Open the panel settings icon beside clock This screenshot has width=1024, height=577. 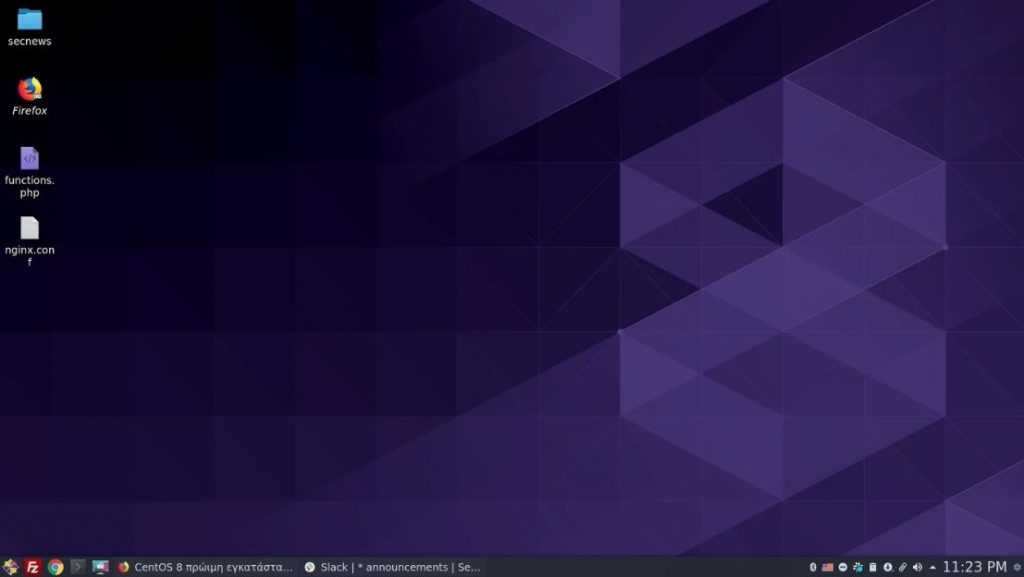(x=1017, y=567)
